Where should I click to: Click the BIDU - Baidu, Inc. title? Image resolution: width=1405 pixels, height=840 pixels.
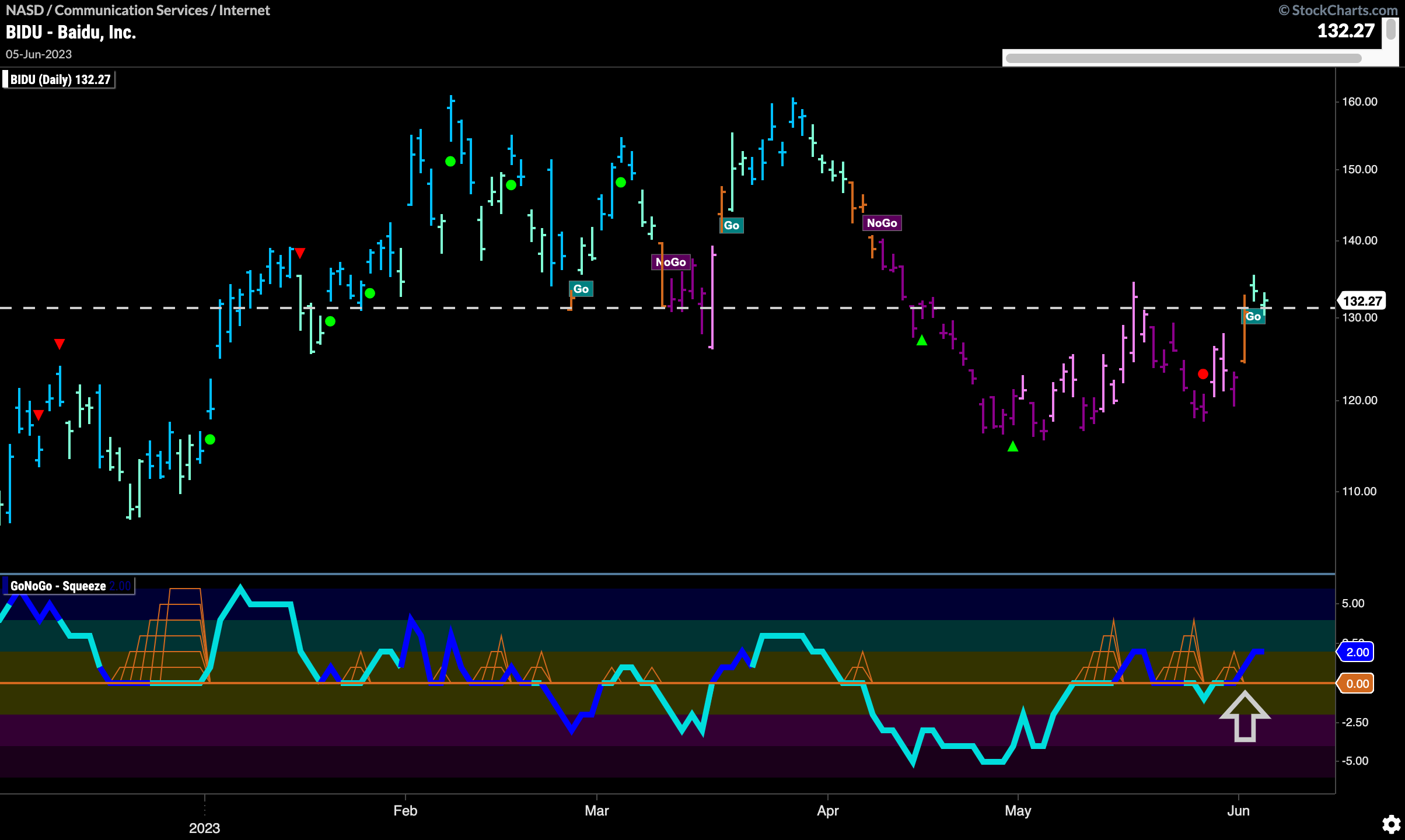71,32
